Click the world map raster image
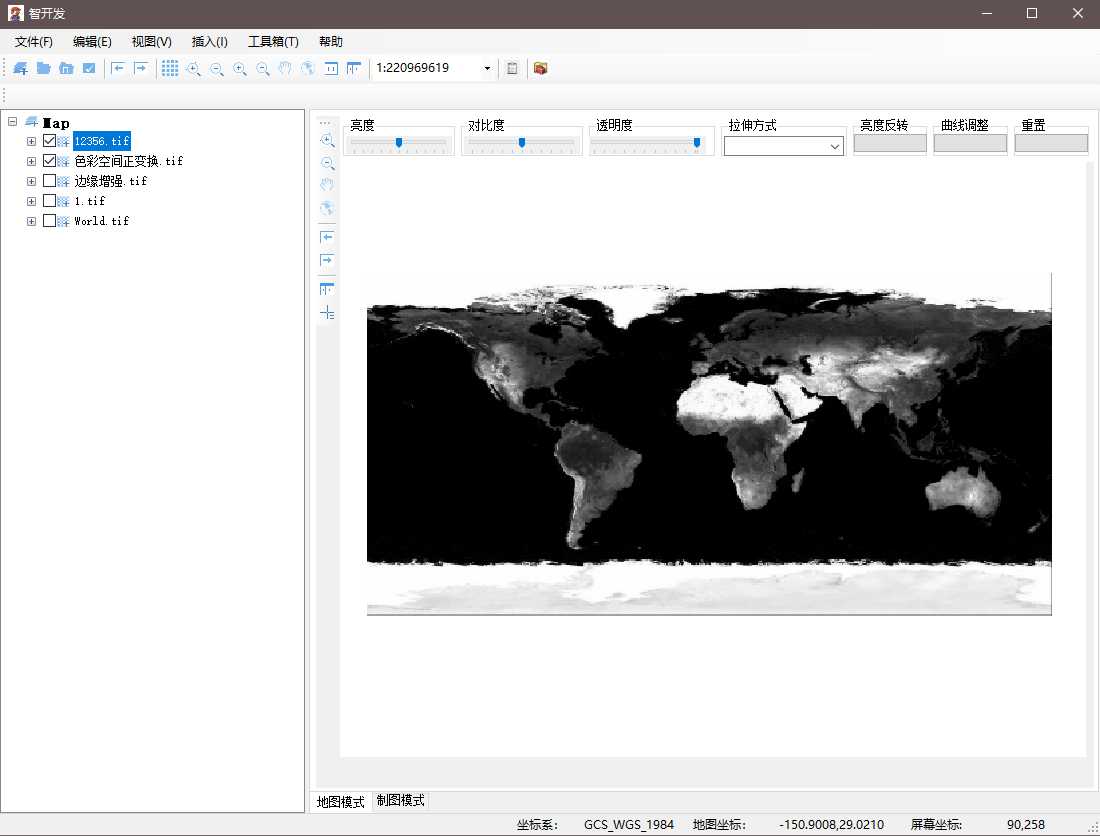Image resolution: width=1100 pixels, height=836 pixels. 709,445
